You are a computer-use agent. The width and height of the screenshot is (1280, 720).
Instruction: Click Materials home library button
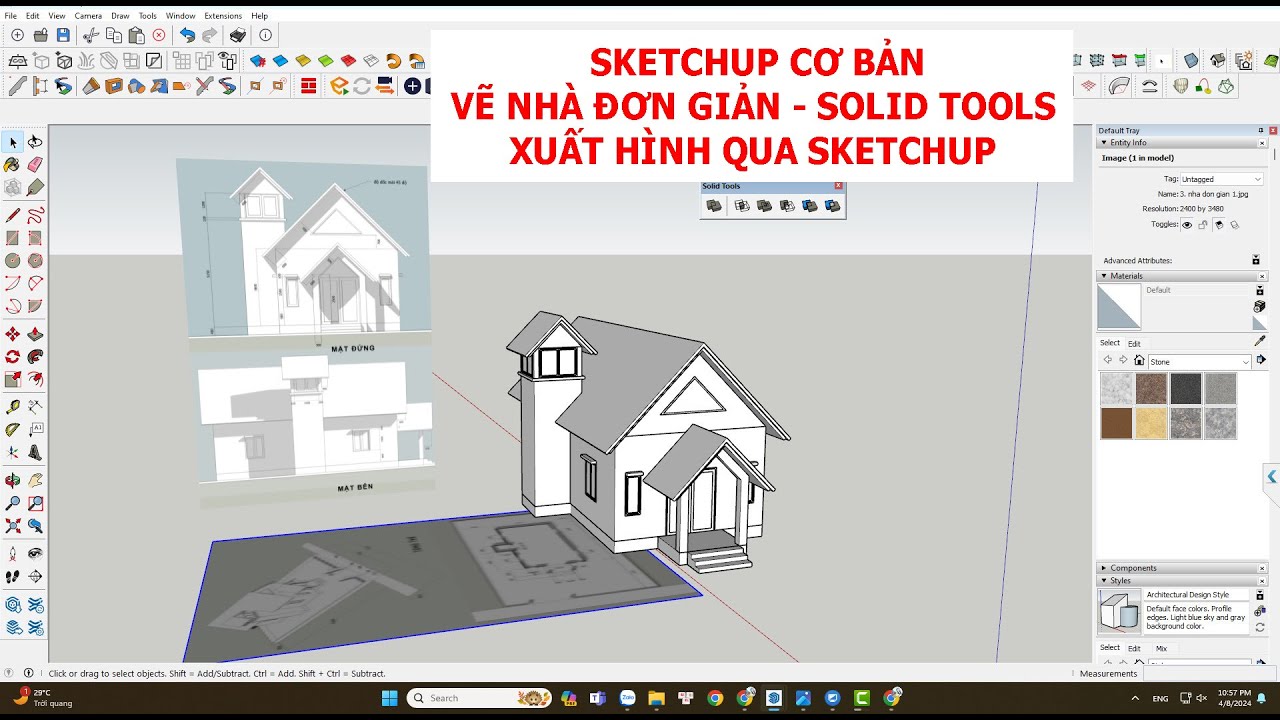click(1138, 361)
